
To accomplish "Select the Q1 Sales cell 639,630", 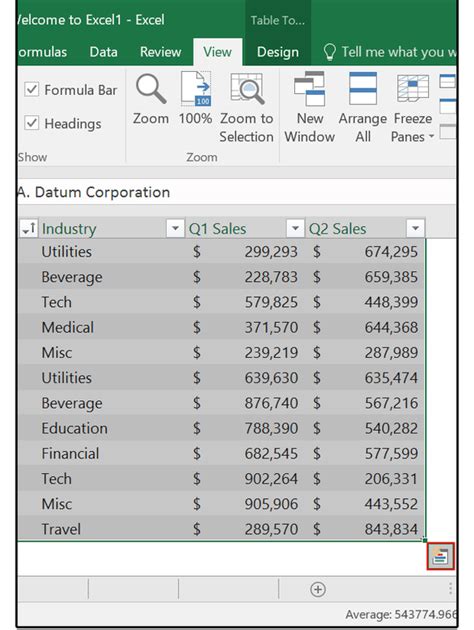I will point(245,378).
